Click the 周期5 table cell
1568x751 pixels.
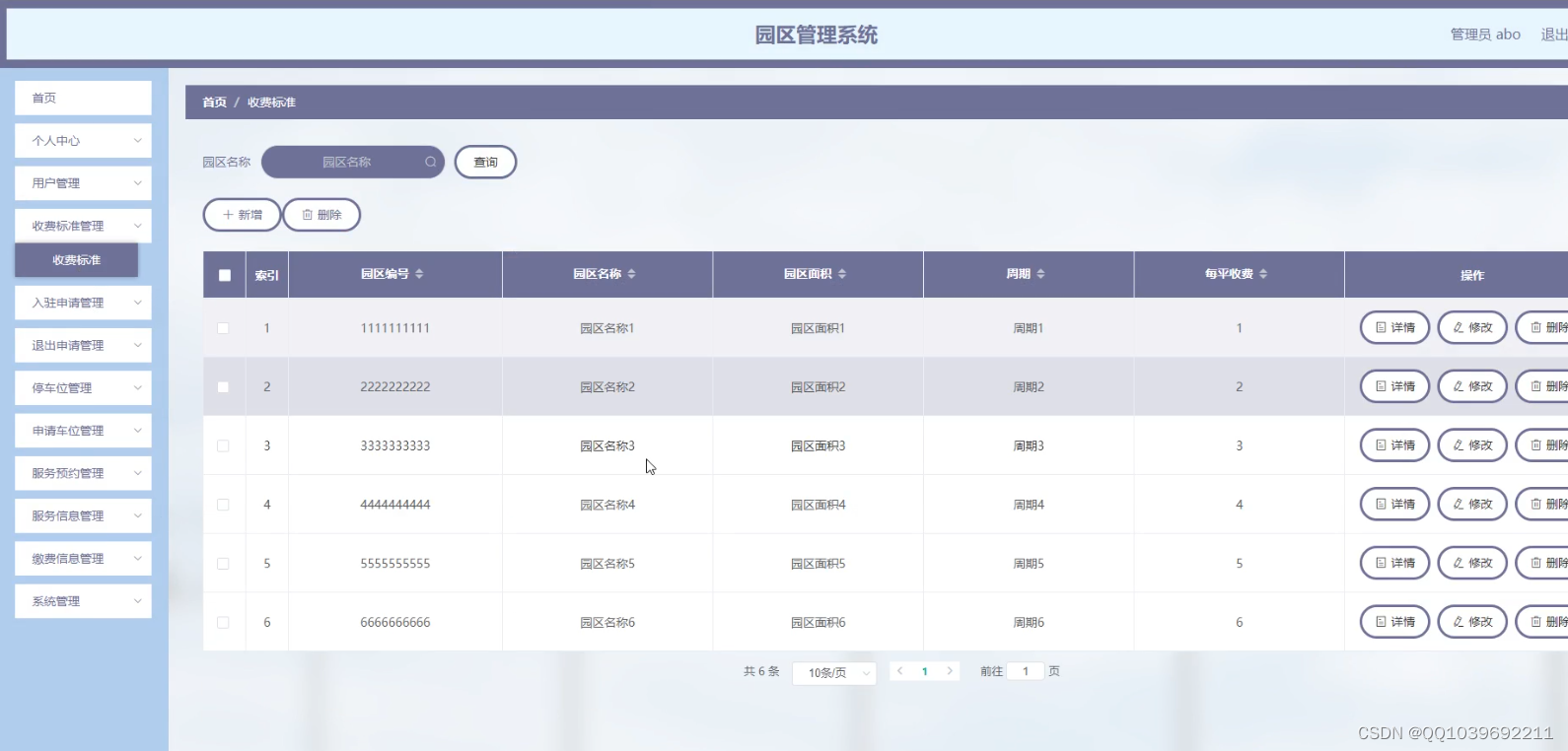tap(1029, 564)
